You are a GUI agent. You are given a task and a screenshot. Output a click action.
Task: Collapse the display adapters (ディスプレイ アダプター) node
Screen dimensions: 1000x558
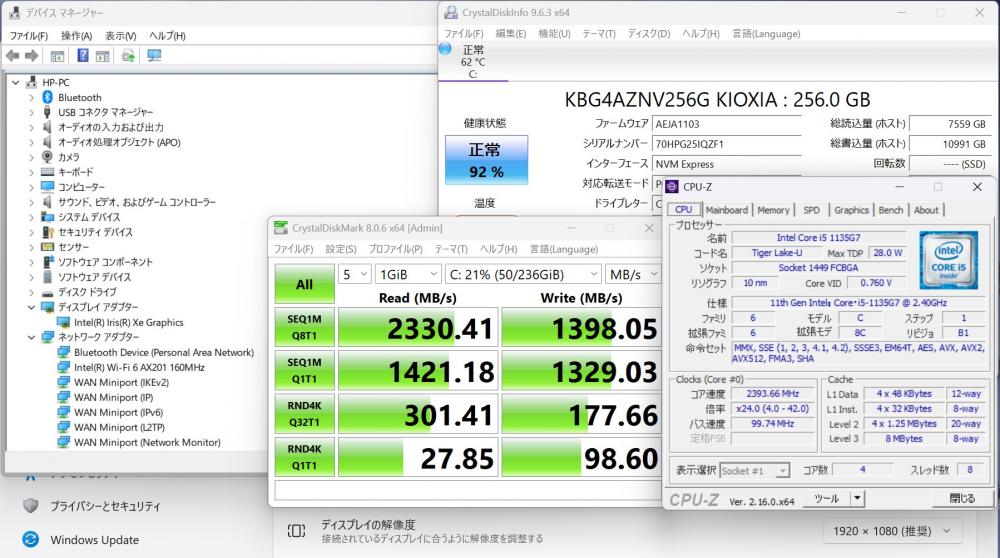click(31, 307)
